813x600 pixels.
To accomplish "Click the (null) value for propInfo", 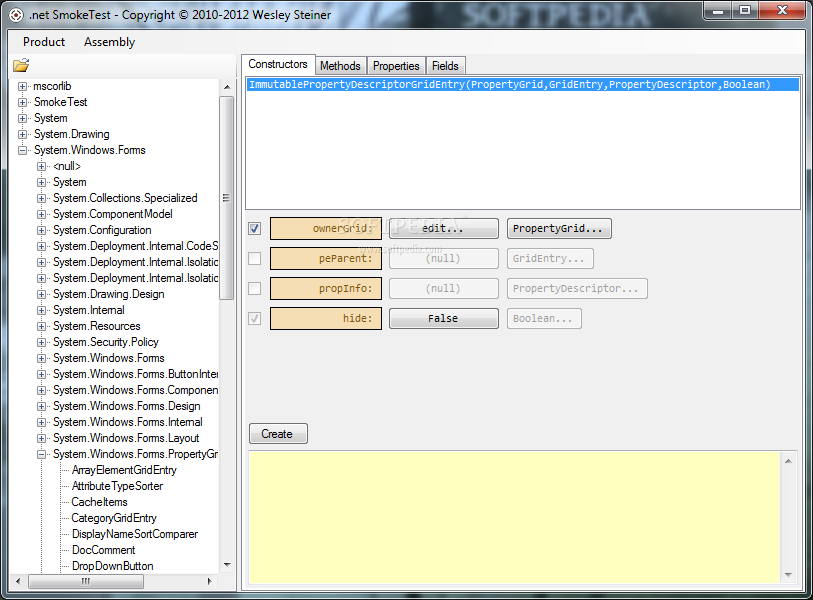I will coord(444,288).
